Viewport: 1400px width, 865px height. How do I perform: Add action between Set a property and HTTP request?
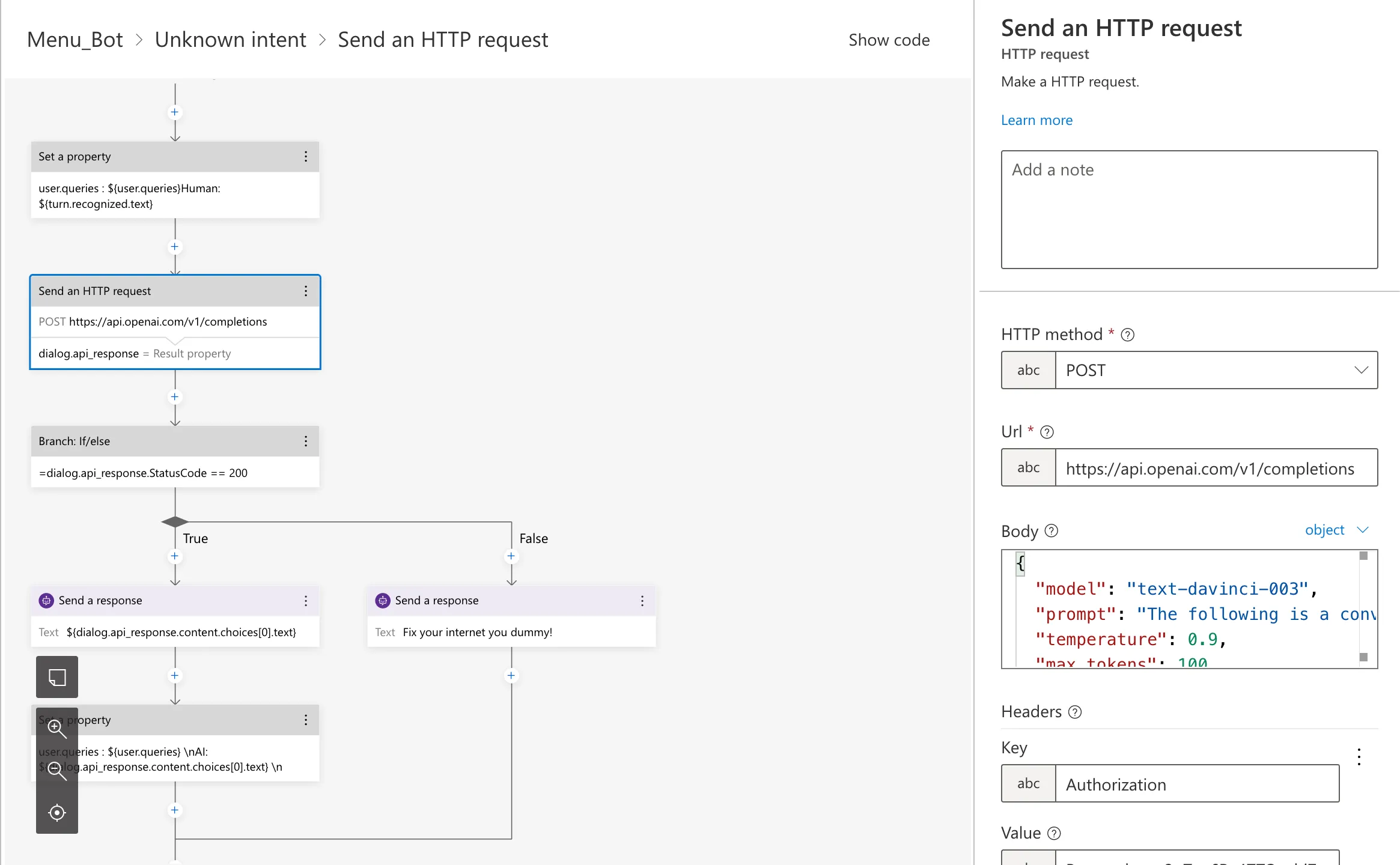pos(175,247)
